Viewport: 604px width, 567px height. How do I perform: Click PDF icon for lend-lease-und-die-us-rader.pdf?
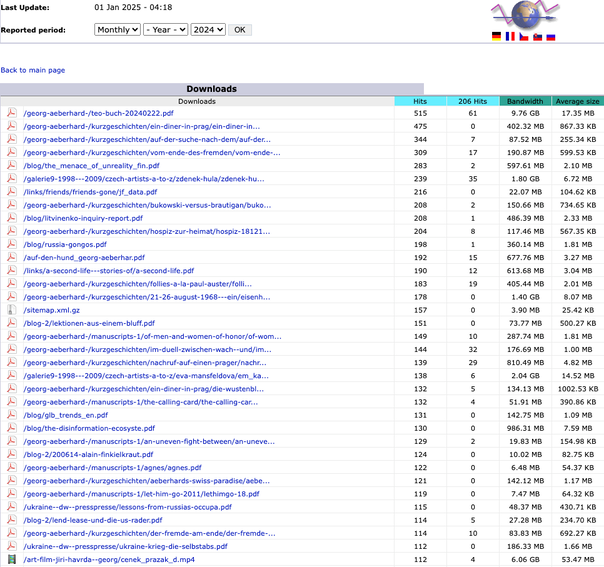tap(12, 520)
